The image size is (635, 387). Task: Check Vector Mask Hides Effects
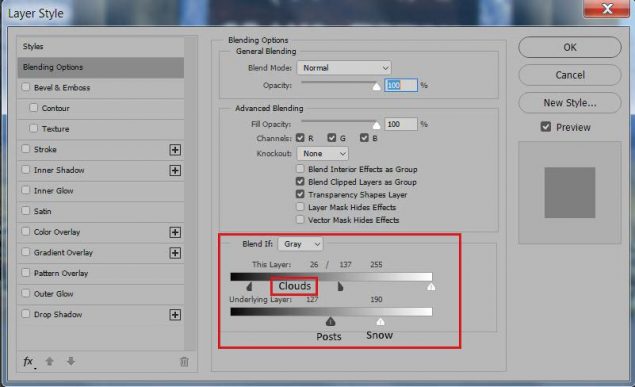(x=300, y=220)
